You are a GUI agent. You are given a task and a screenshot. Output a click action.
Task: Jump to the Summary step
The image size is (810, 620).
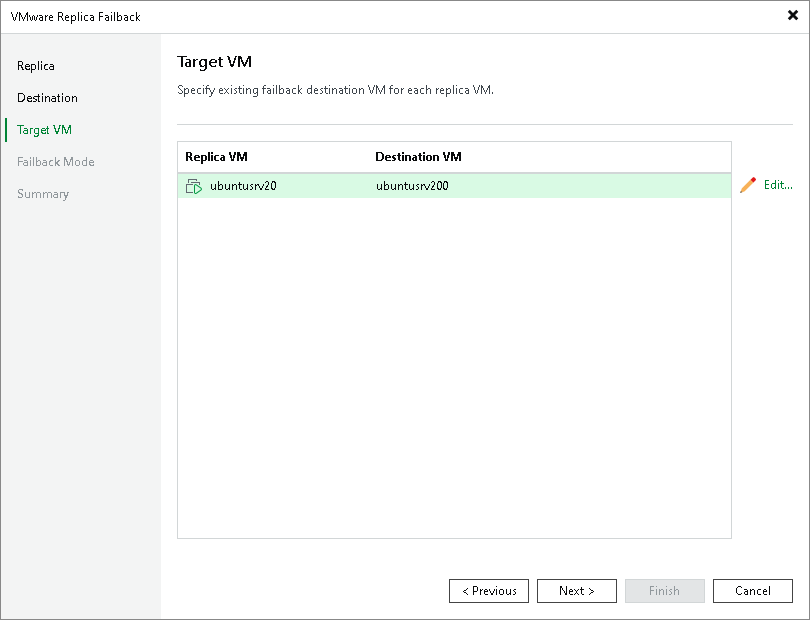pyautogui.click(x=43, y=194)
